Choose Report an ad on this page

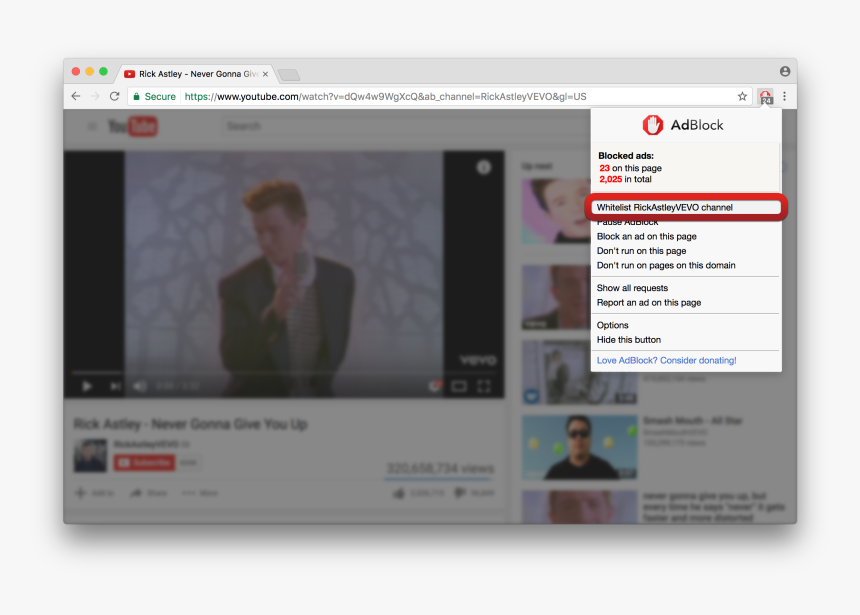pos(649,302)
